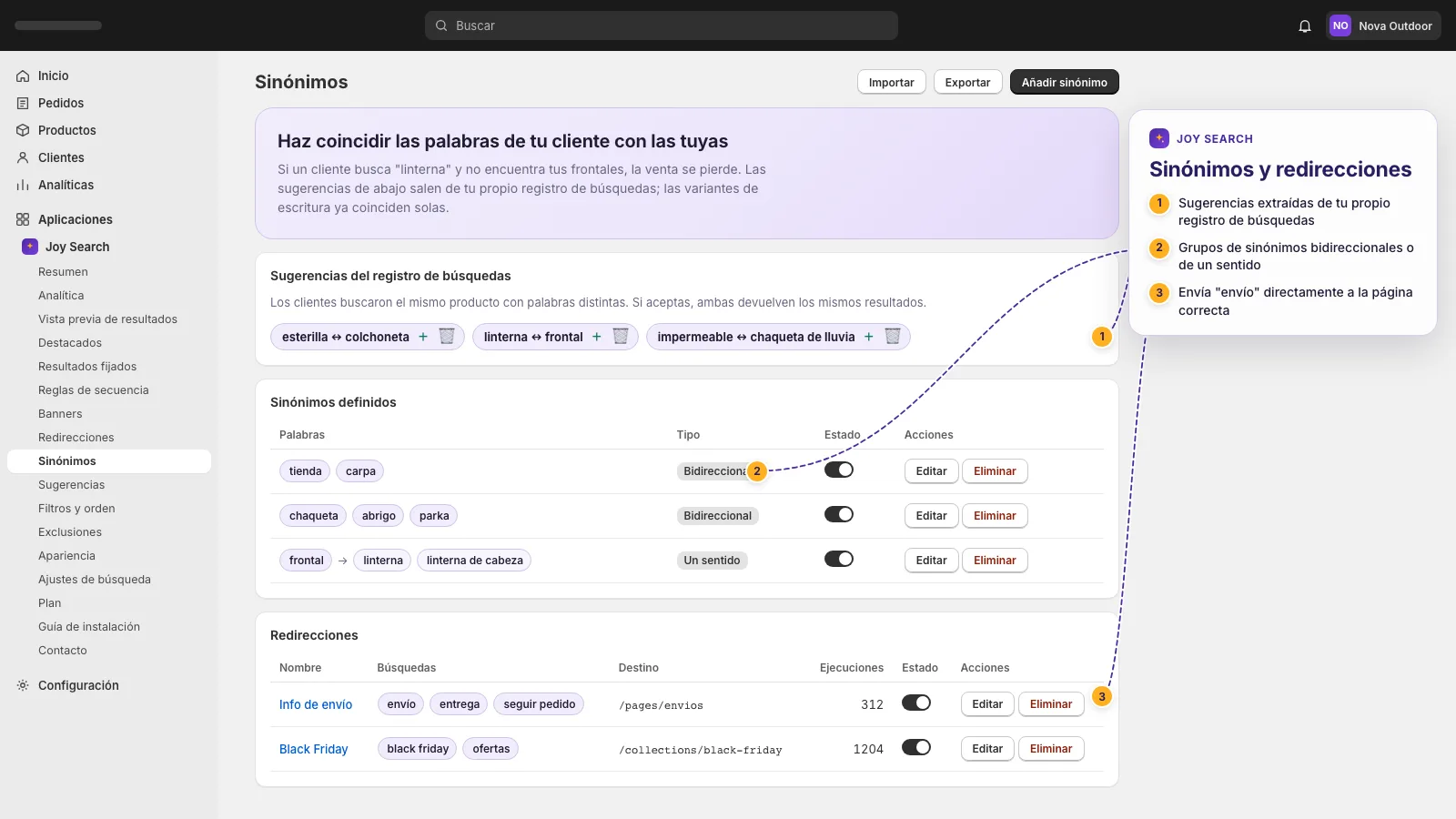Go to Vista previa de resultados

pyautogui.click(x=109, y=319)
